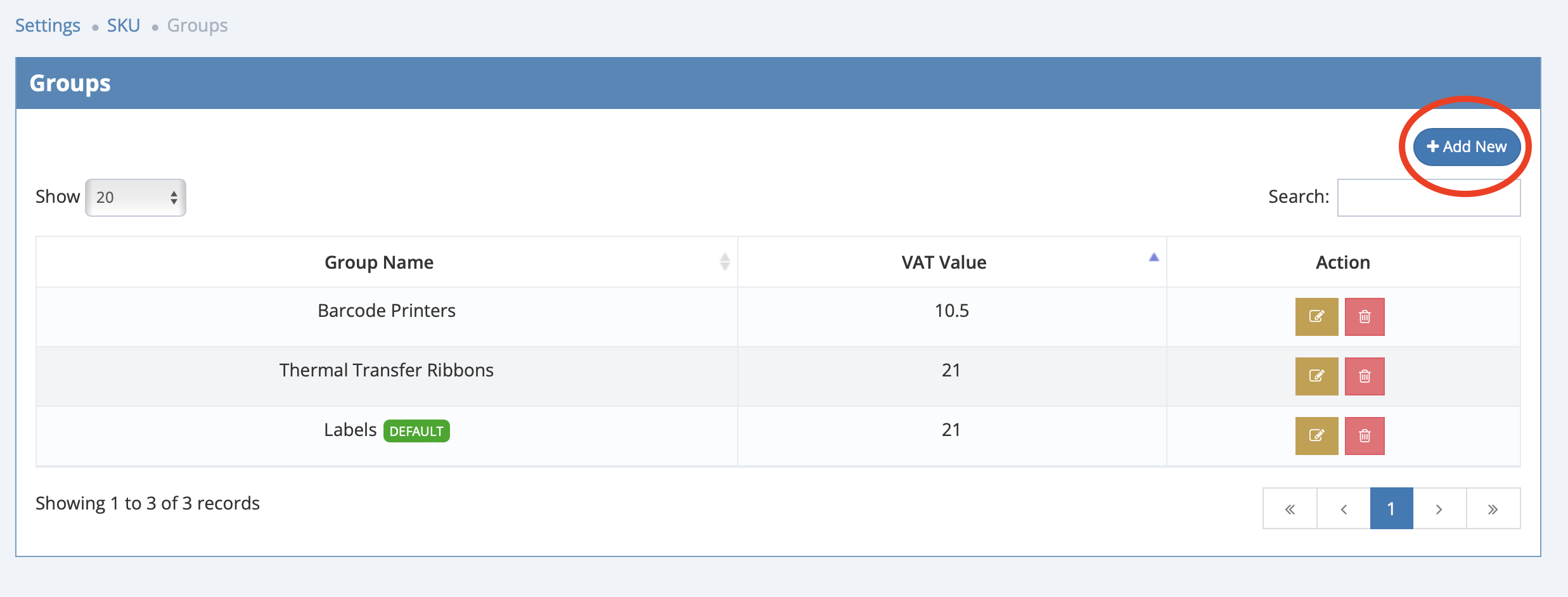Sort table by VAT Value column
Screen dimensions: 1568x597
[944, 262]
